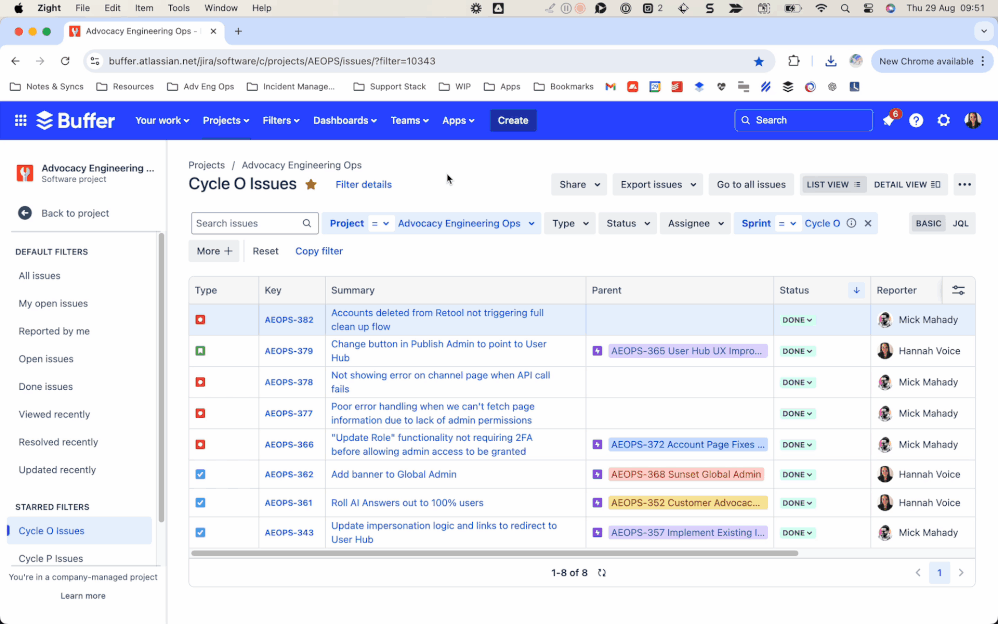This screenshot has width=998, height=624.
Task: Click the refresh icon beside 1-8 of 8
Action: tap(601, 573)
